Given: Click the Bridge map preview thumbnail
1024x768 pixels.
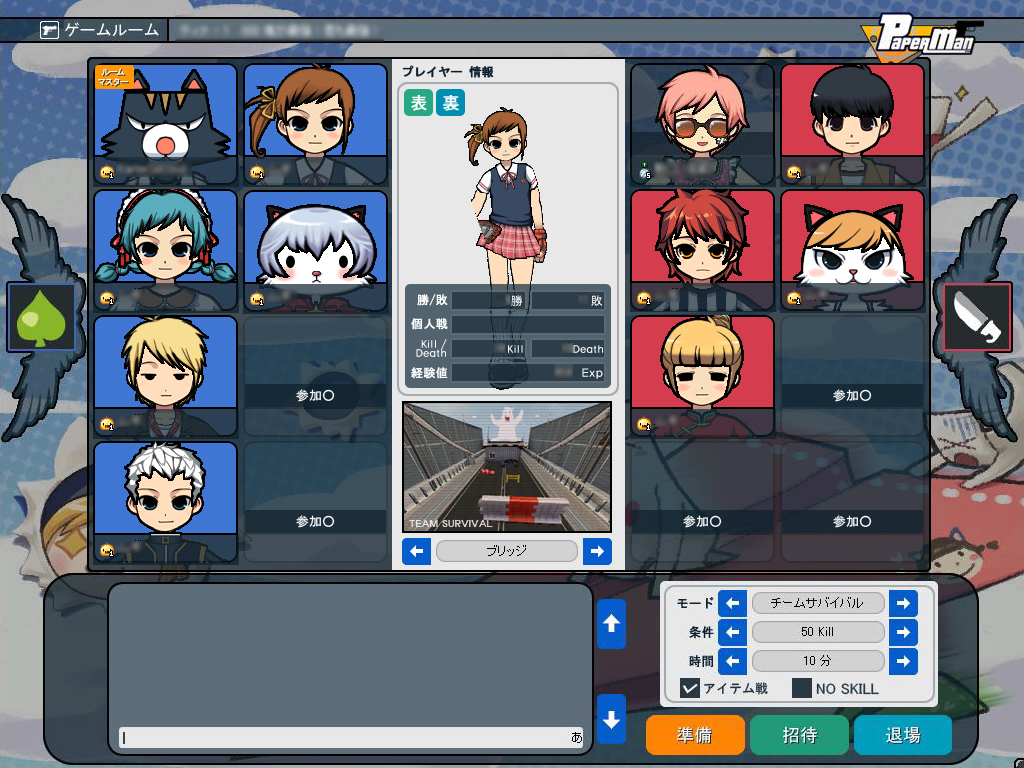Looking at the screenshot, I should 507,467.
